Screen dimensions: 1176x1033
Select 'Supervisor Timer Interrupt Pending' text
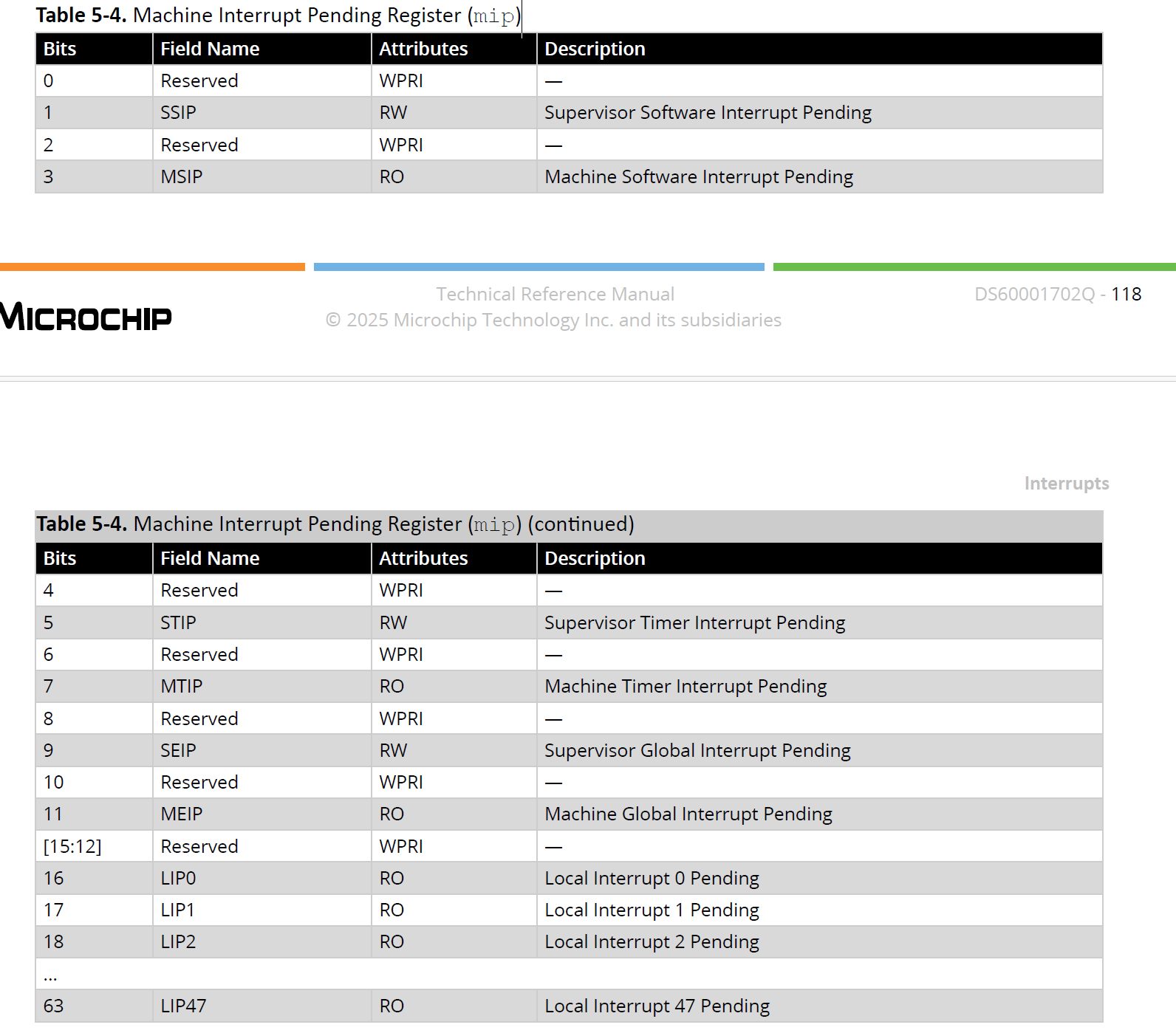tap(694, 623)
